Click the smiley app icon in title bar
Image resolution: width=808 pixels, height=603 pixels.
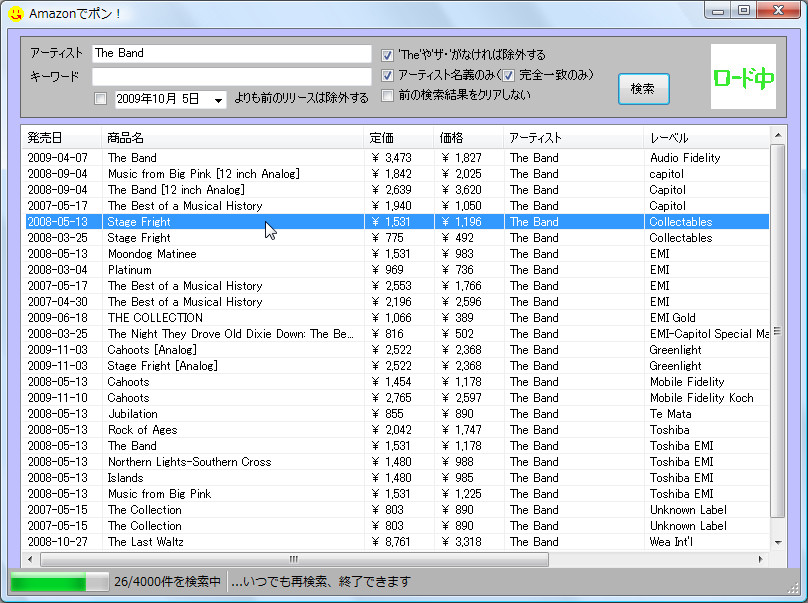click(x=16, y=13)
